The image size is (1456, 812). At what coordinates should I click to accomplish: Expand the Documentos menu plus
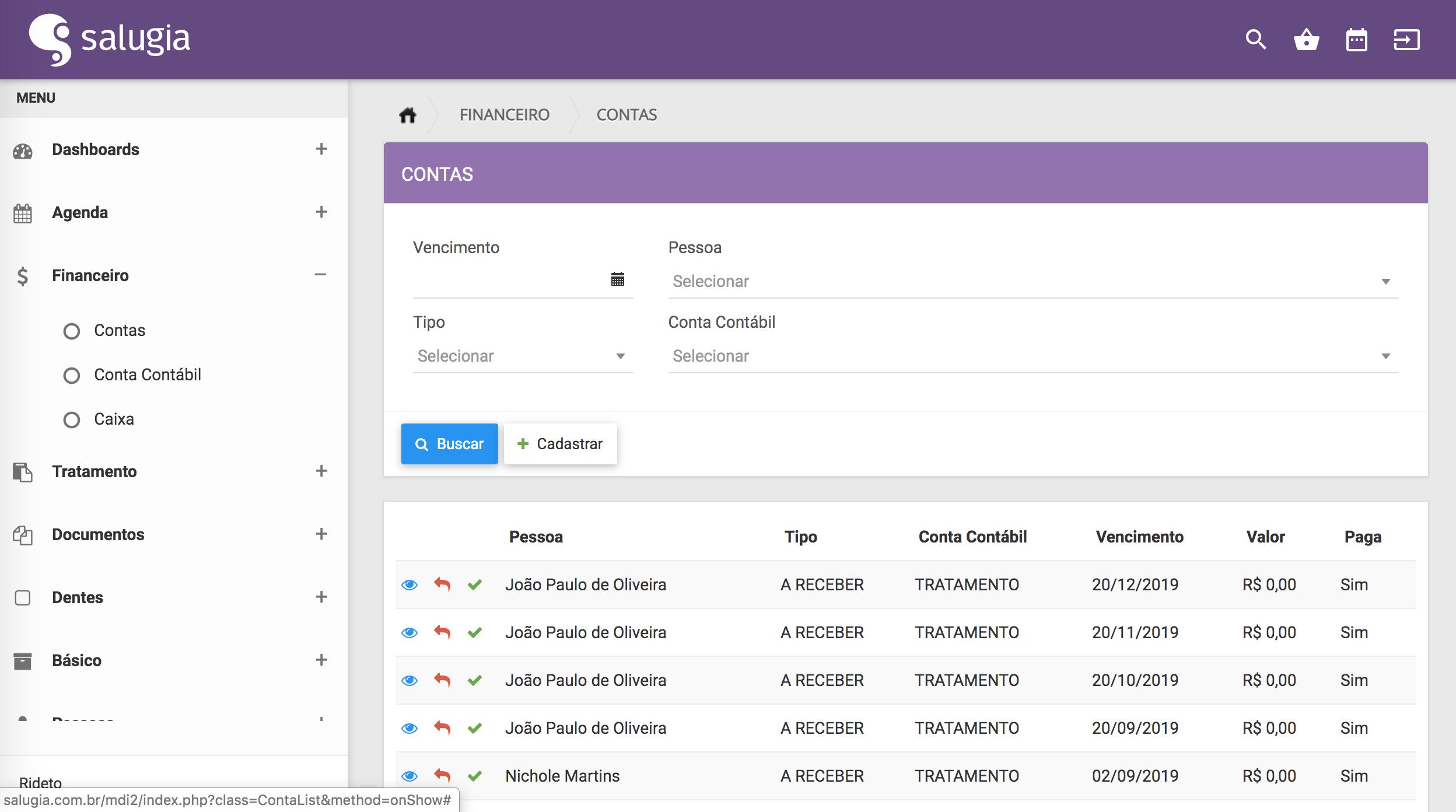coord(321,534)
